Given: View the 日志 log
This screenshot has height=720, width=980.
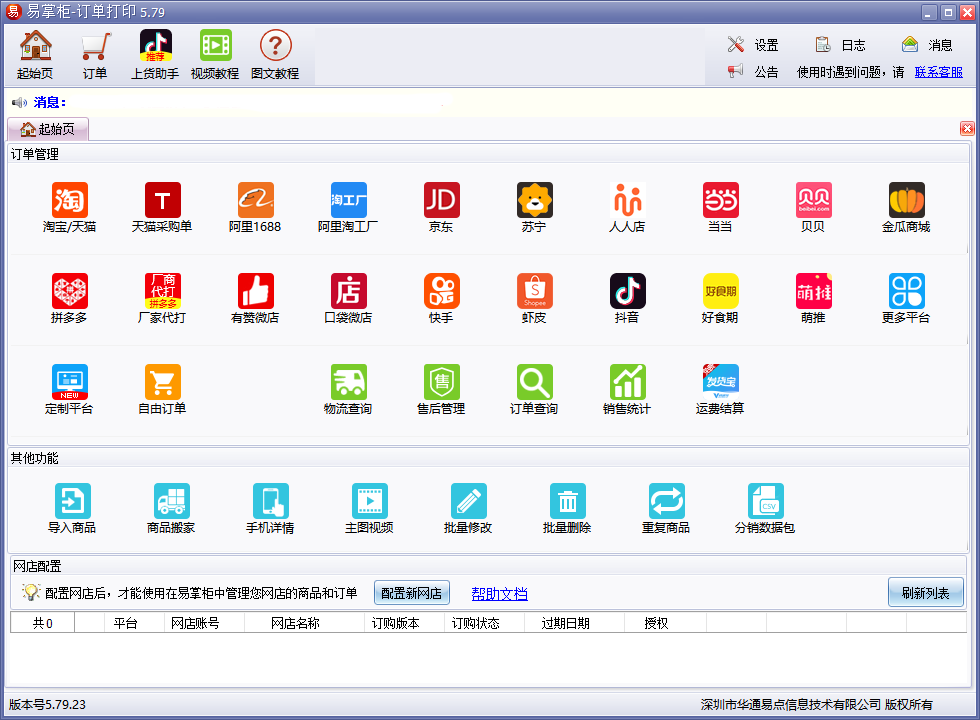Looking at the screenshot, I should coord(841,44).
